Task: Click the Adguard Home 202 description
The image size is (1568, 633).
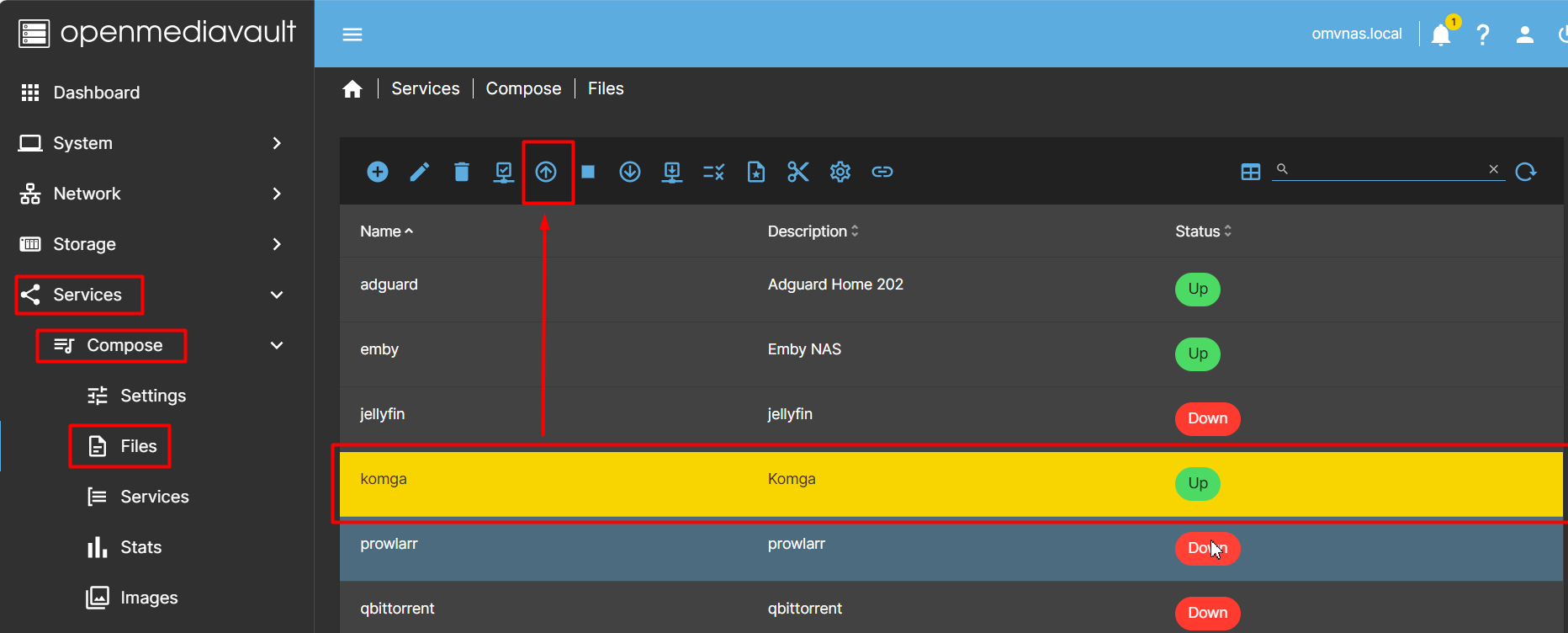Action: (835, 285)
